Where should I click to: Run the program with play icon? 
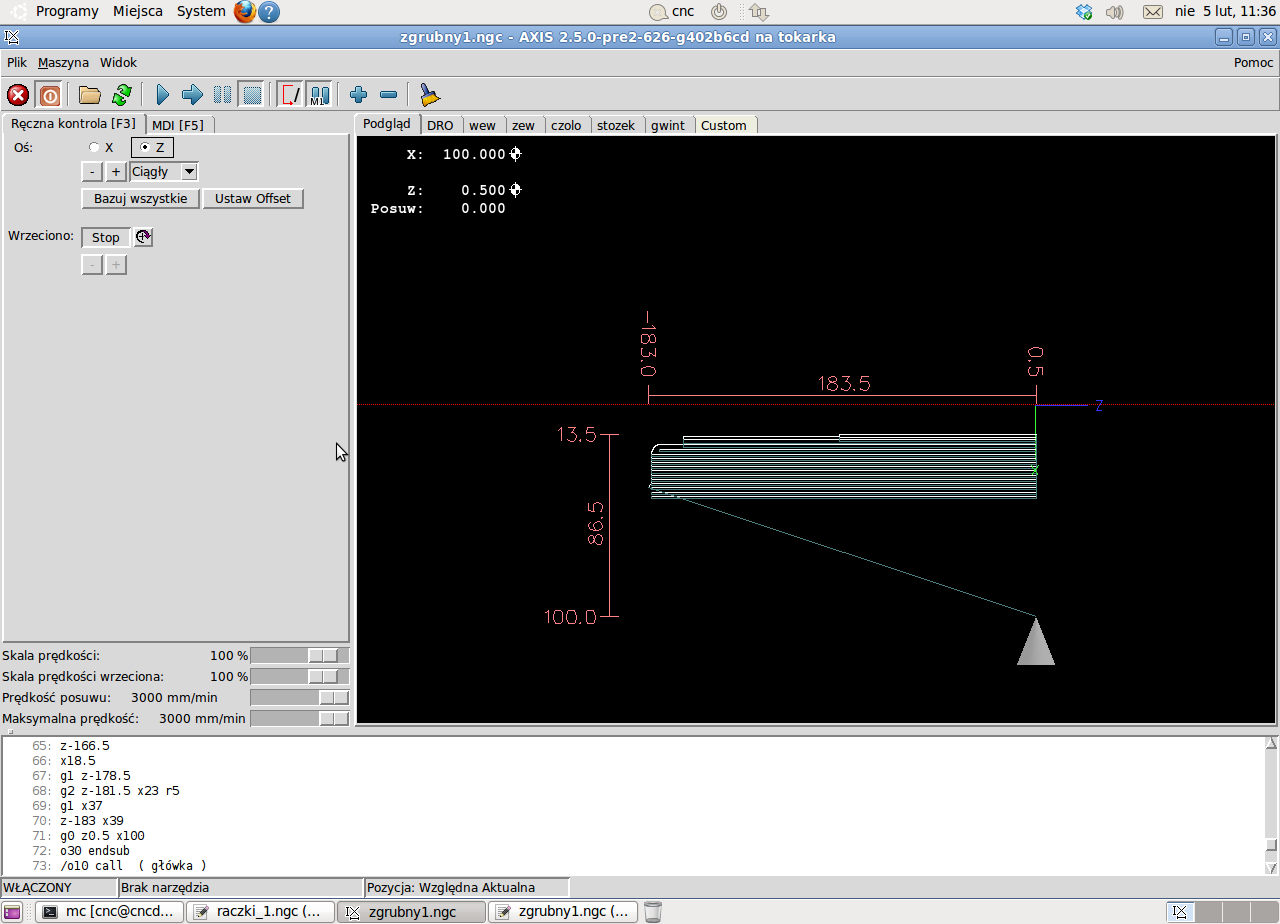pyautogui.click(x=163, y=95)
